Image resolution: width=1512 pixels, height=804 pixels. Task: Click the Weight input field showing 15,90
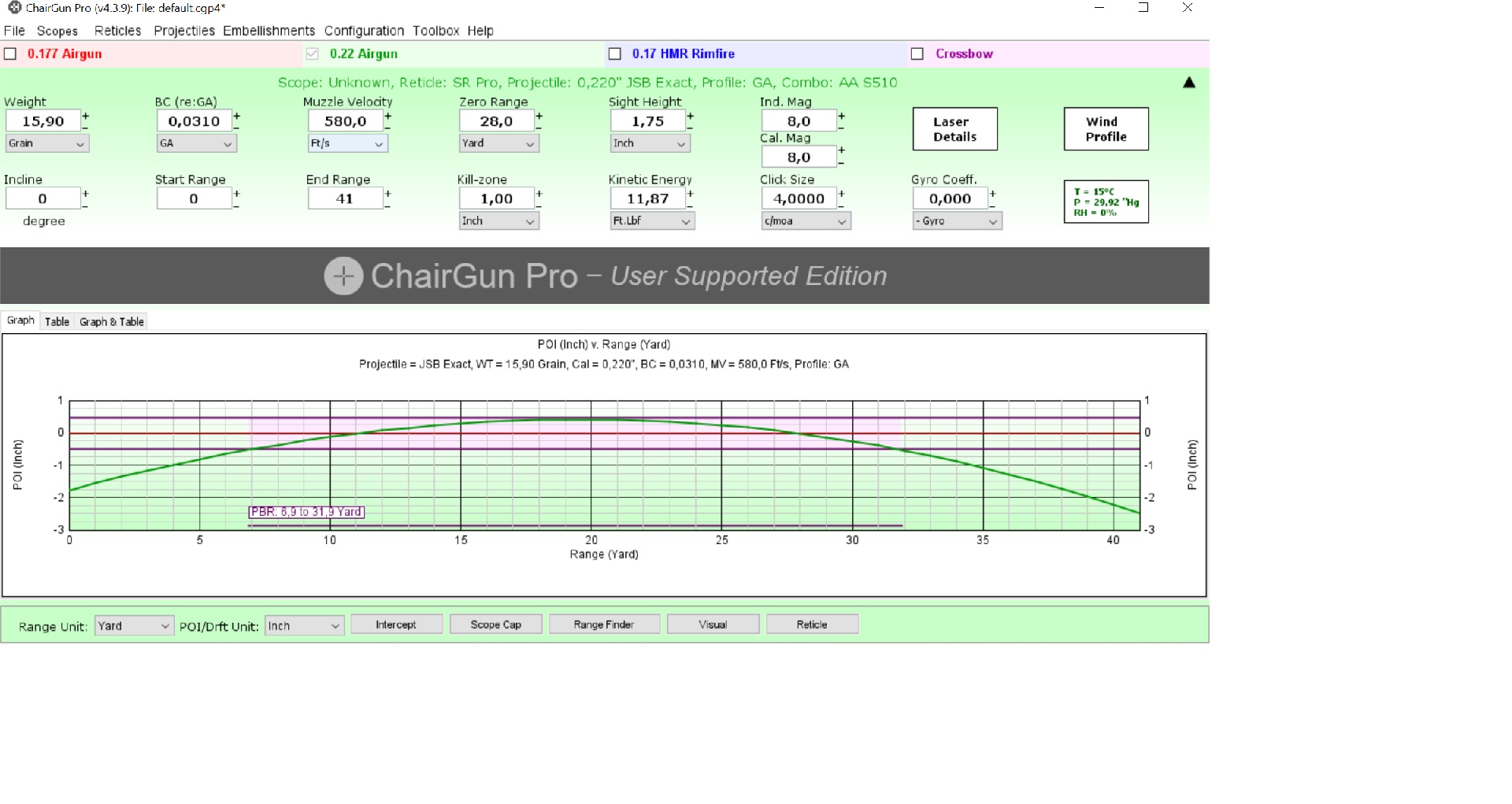pos(43,121)
